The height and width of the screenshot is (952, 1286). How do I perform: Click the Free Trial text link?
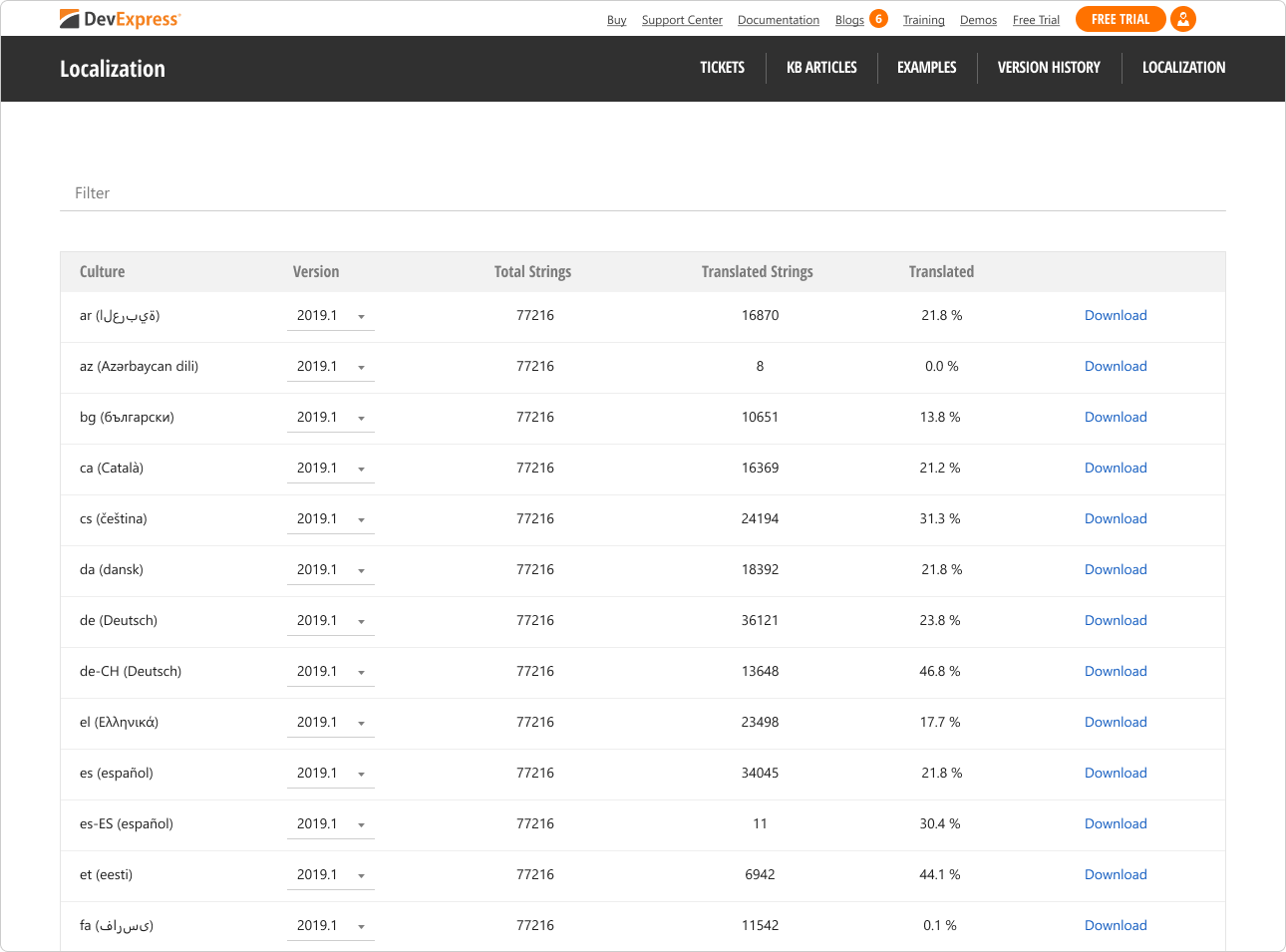coord(1036,20)
